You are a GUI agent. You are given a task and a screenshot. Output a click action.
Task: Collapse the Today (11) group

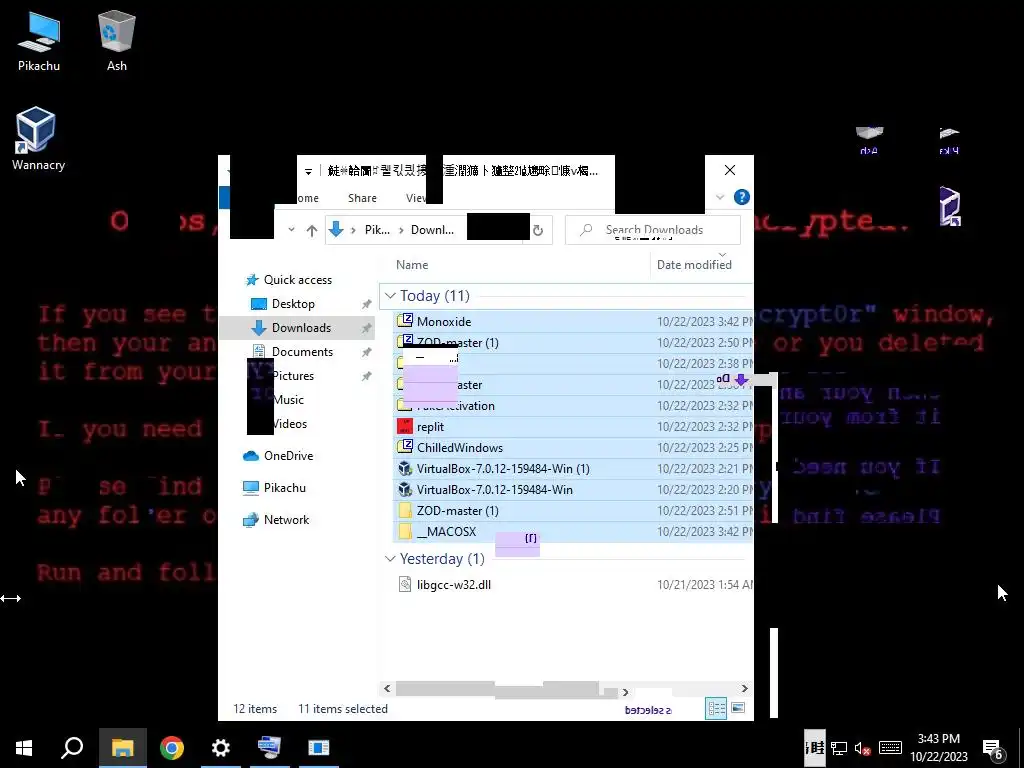[390, 296]
